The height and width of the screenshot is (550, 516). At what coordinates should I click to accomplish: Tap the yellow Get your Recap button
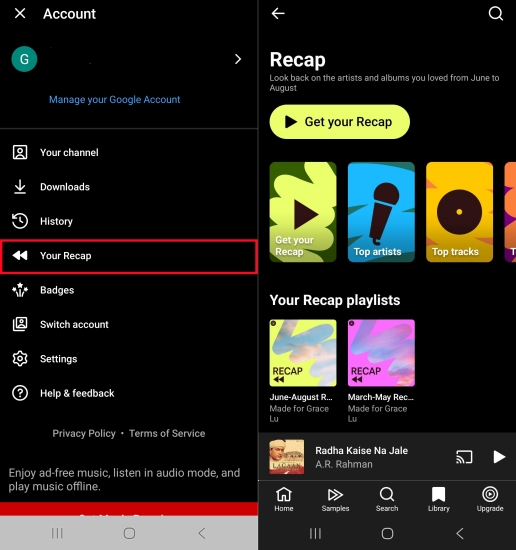click(x=340, y=122)
